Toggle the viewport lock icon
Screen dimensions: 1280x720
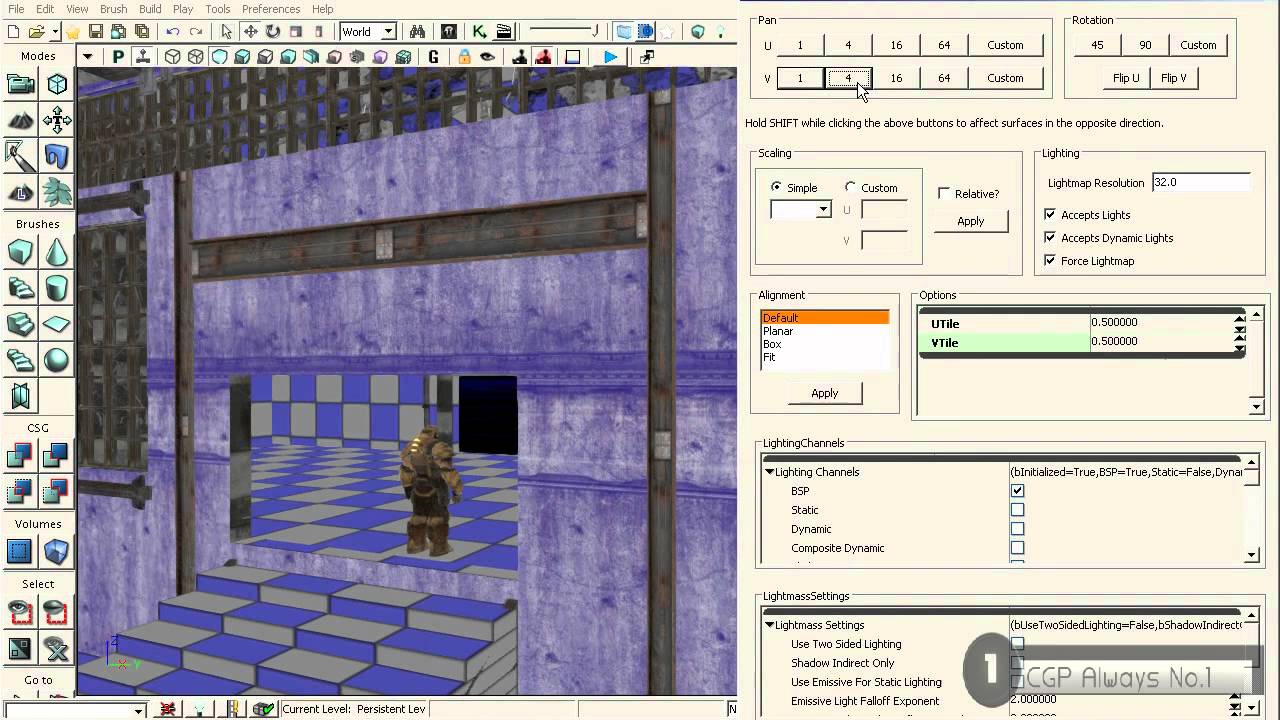click(464, 57)
